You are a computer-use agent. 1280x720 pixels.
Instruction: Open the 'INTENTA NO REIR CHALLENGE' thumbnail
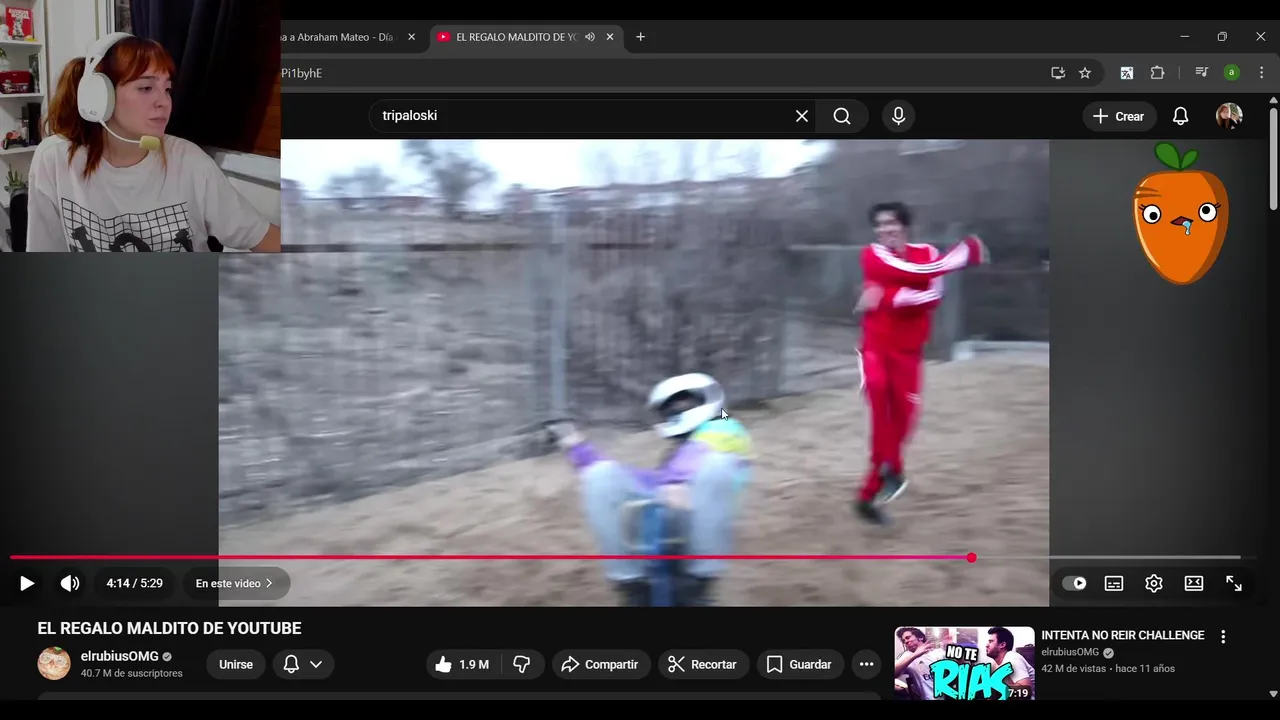964,663
